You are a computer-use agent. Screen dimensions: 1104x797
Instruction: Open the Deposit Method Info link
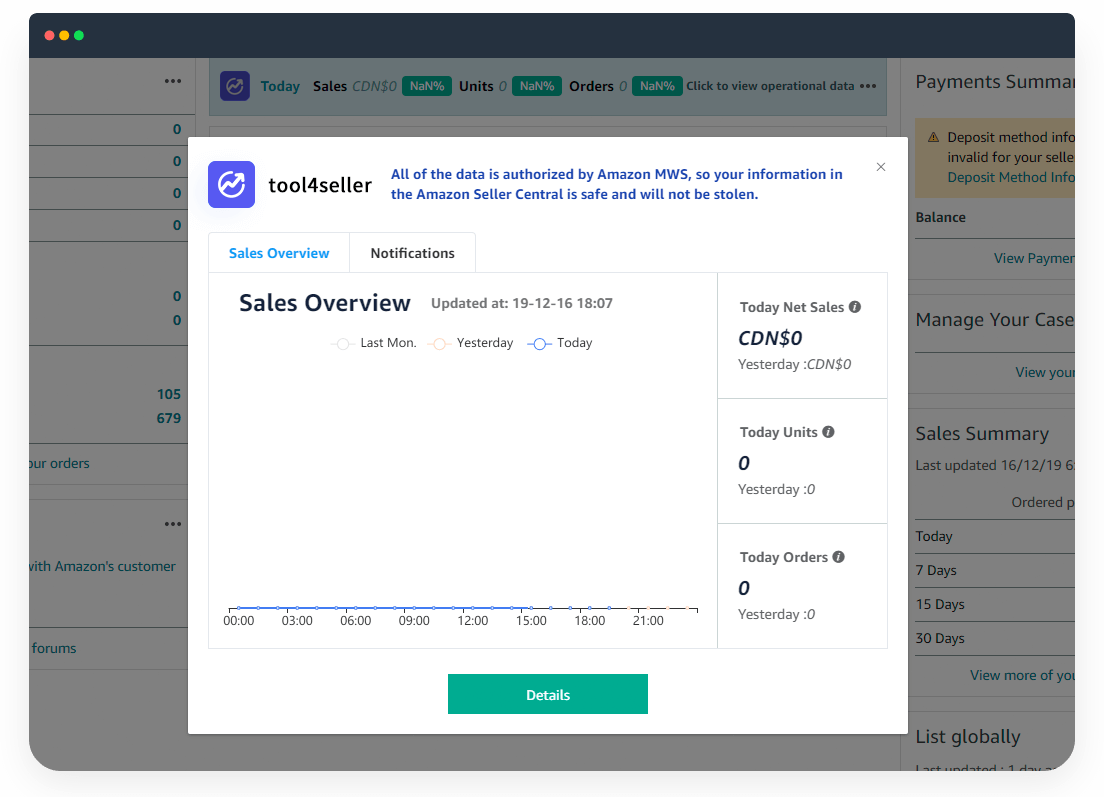point(1011,177)
